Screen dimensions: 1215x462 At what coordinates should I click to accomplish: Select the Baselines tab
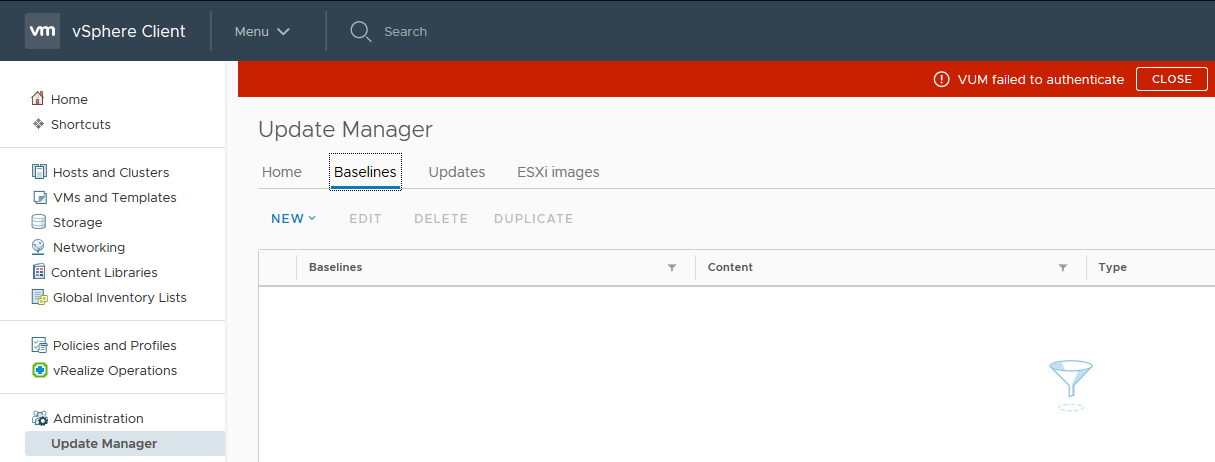pos(365,172)
